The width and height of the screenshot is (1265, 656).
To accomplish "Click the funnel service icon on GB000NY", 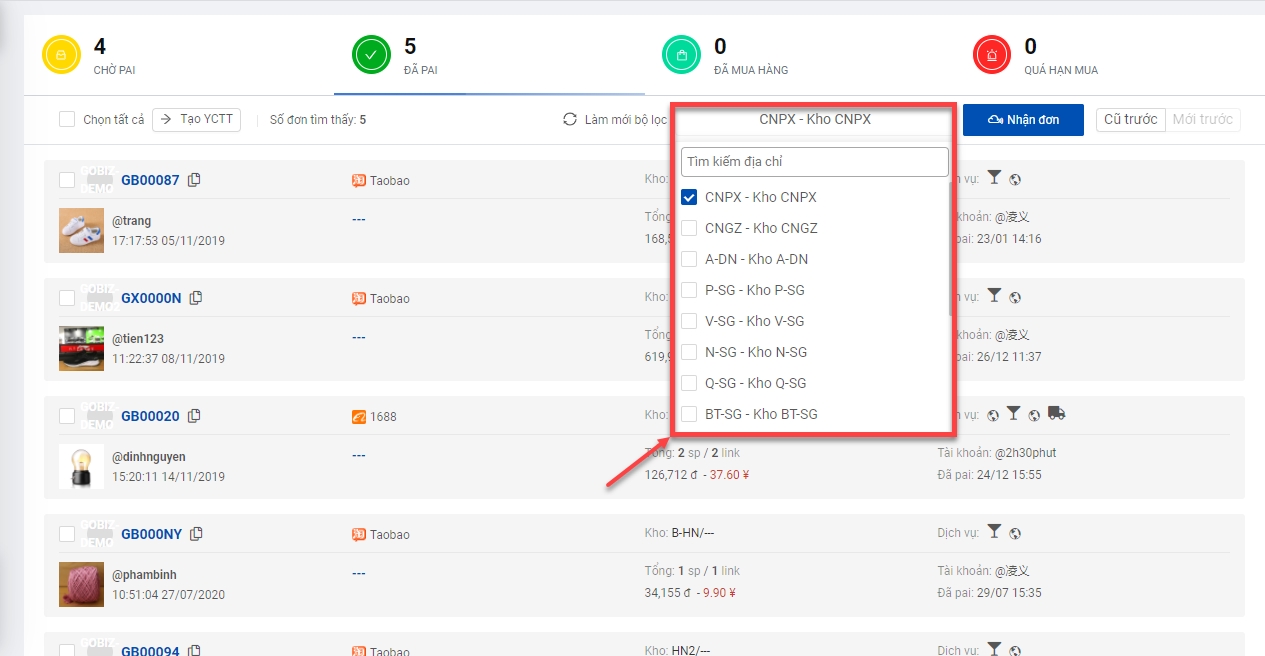I will click(994, 532).
